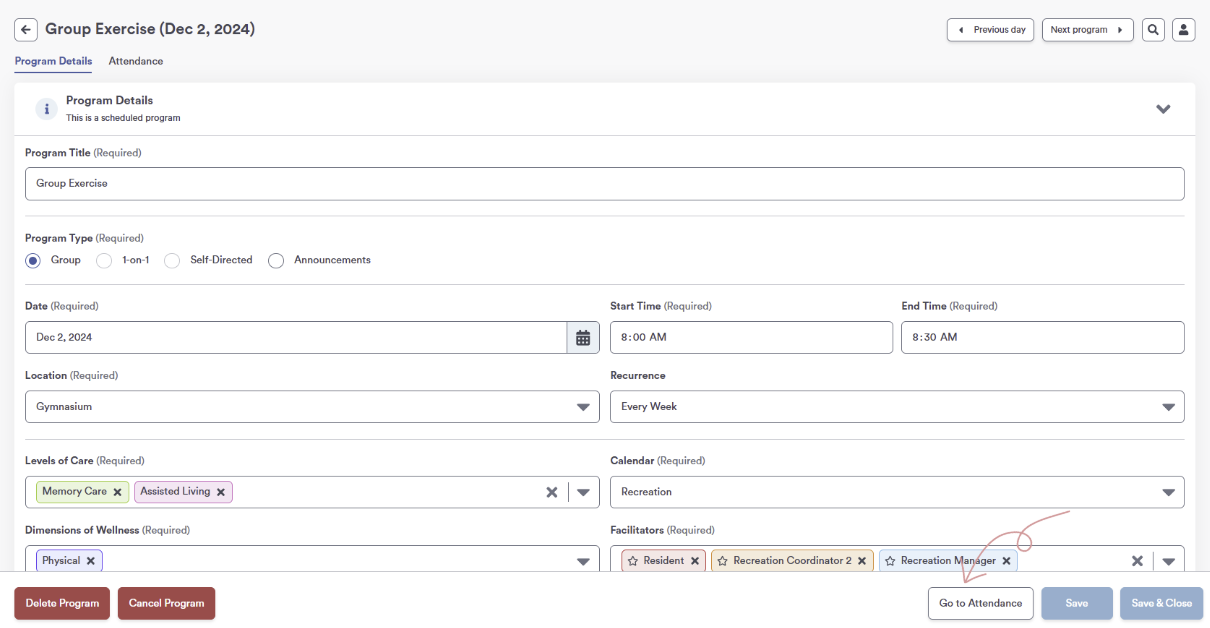Open the search magnifier icon
Viewport: 1210px width, 628px height.
pos(1153,29)
